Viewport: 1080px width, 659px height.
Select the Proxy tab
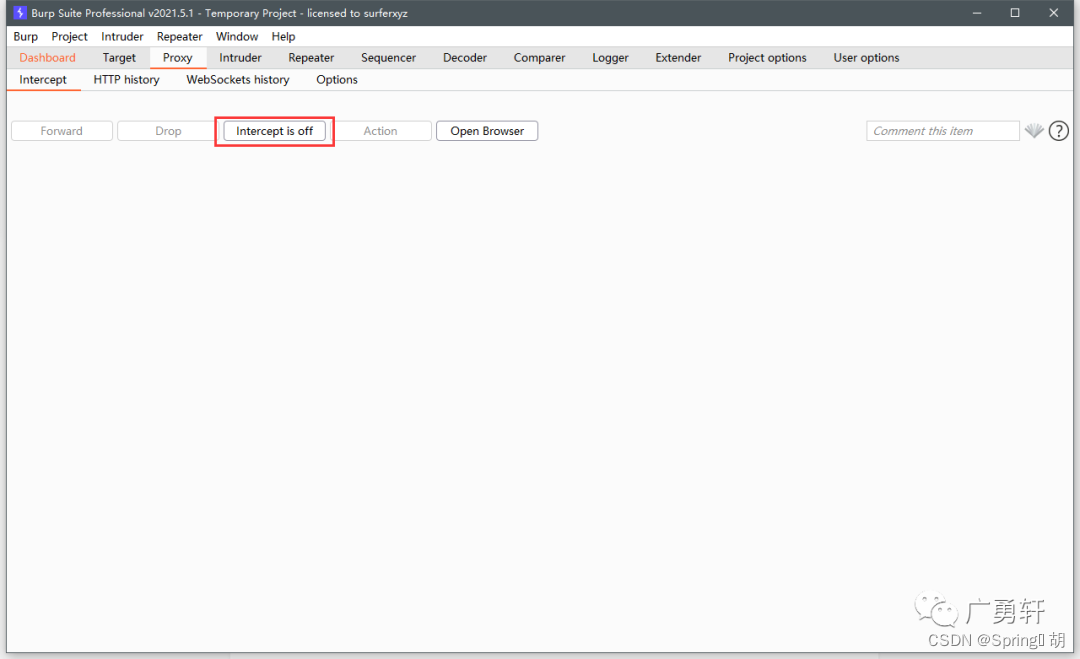point(178,58)
